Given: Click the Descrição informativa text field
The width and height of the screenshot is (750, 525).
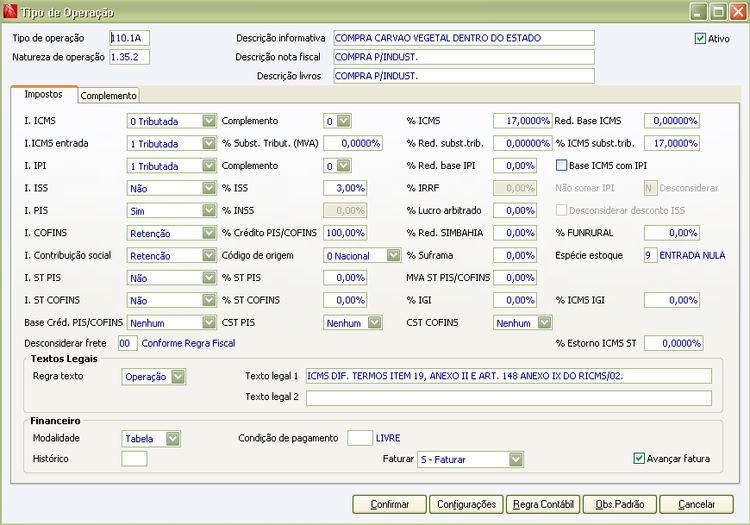Looking at the screenshot, I should point(463,38).
